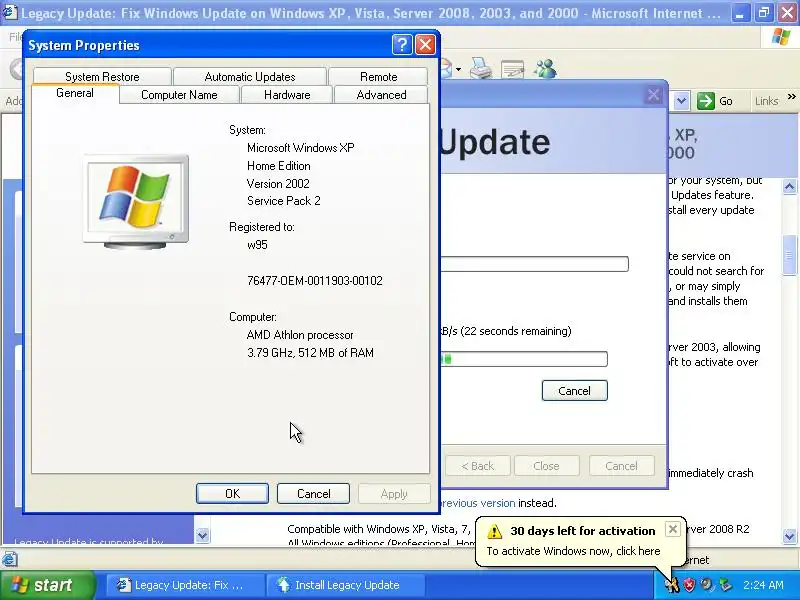Image resolution: width=800 pixels, height=600 pixels.
Task: Click the product ID 76477-OEM-0011903-00102 text
Action: 315,281
